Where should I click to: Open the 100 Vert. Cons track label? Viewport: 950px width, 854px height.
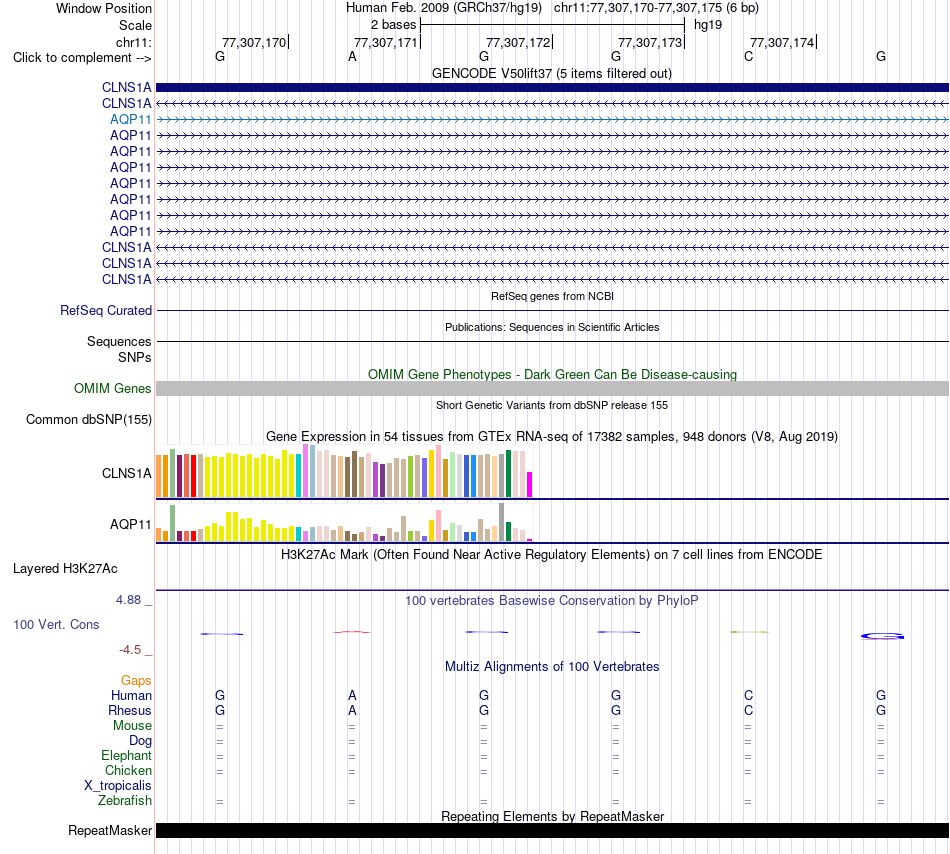pos(56,624)
